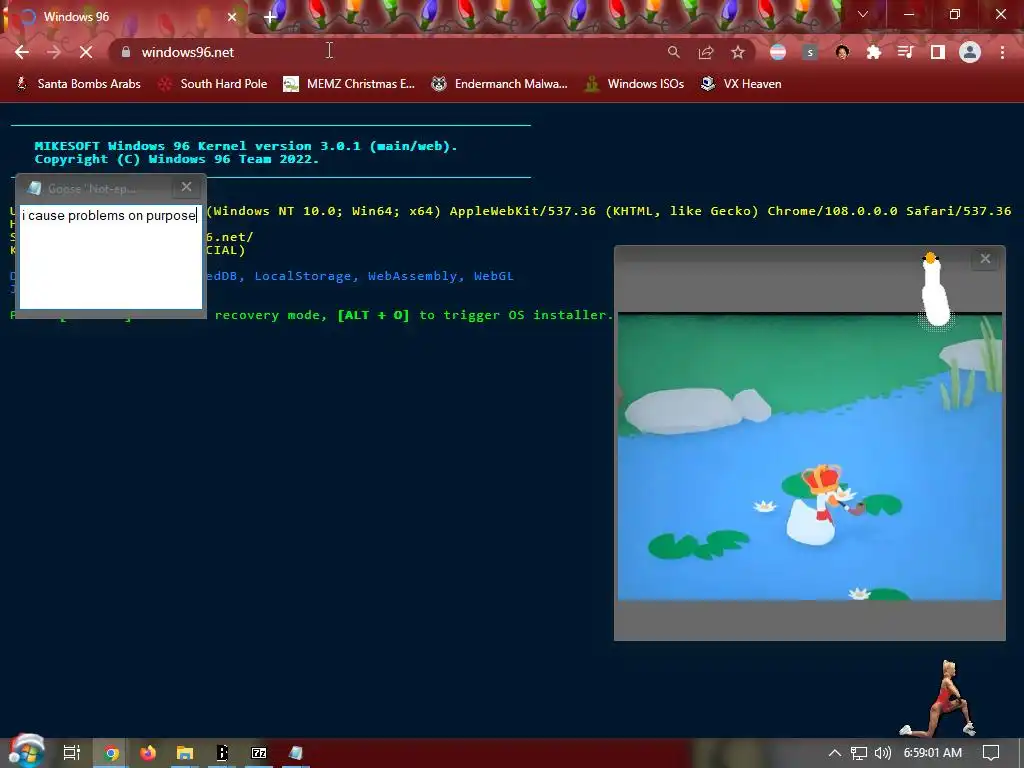Expand the tab search chevron
This screenshot has height=768, width=1024.
click(863, 14)
